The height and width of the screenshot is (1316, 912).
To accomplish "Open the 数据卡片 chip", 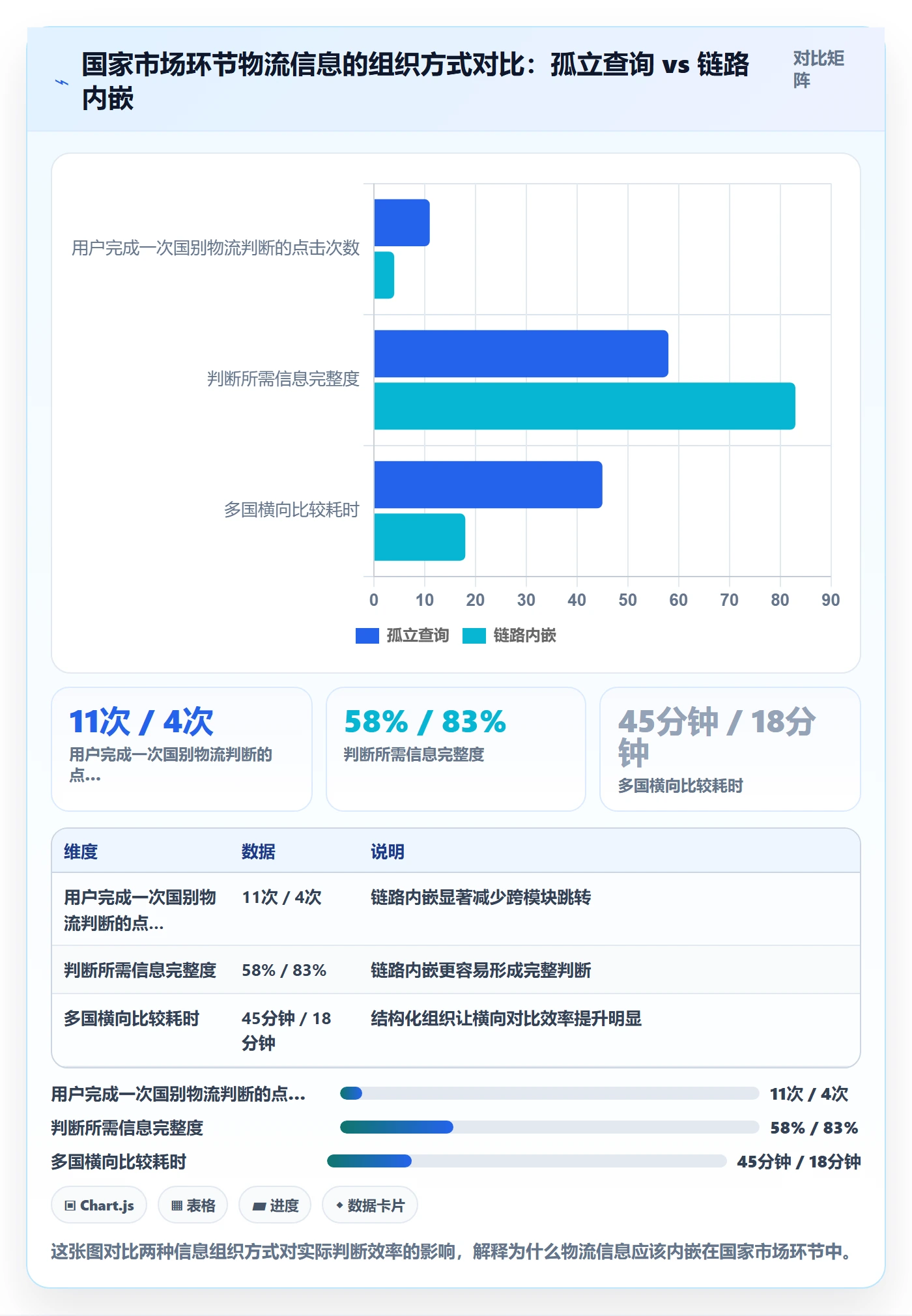I will (x=370, y=1205).
